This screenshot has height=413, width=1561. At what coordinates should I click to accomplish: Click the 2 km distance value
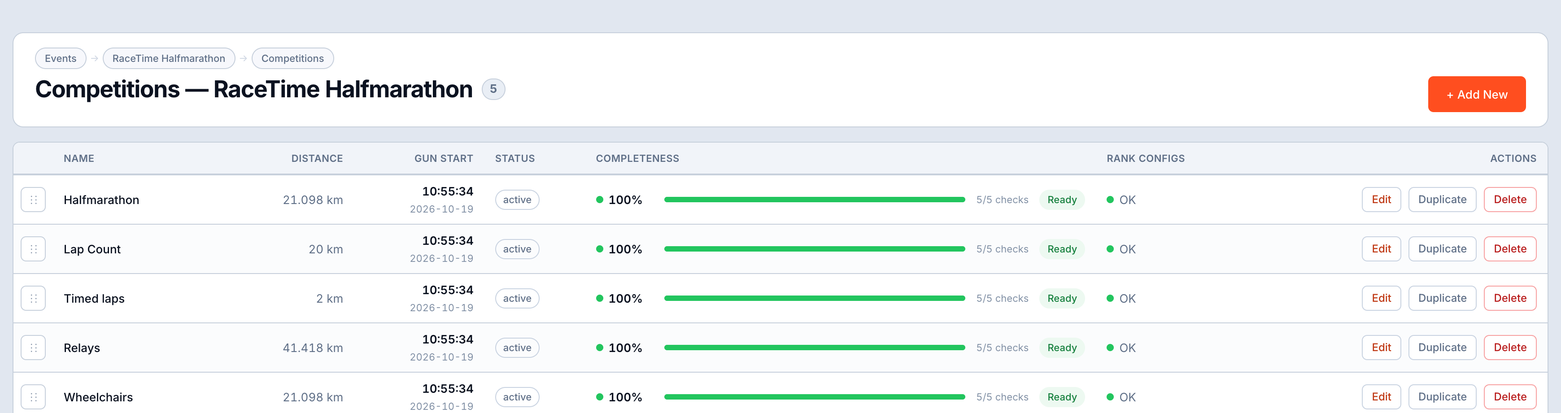click(x=329, y=298)
